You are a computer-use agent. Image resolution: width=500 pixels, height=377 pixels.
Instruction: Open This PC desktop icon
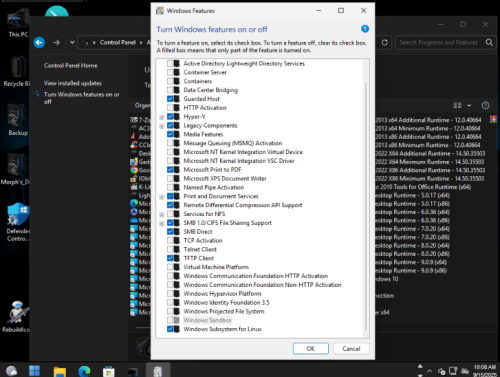point(18,23)
